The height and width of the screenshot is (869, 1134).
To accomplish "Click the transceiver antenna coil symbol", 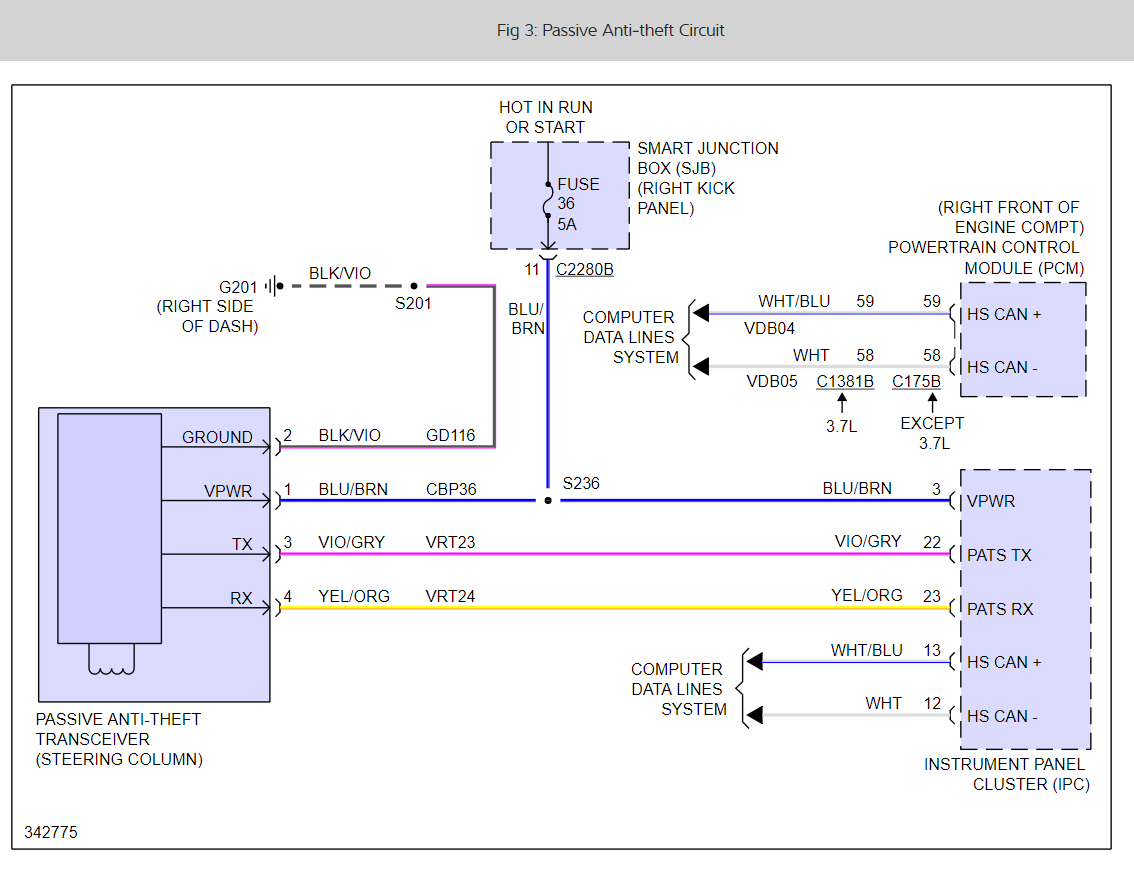I will point(110,660).
